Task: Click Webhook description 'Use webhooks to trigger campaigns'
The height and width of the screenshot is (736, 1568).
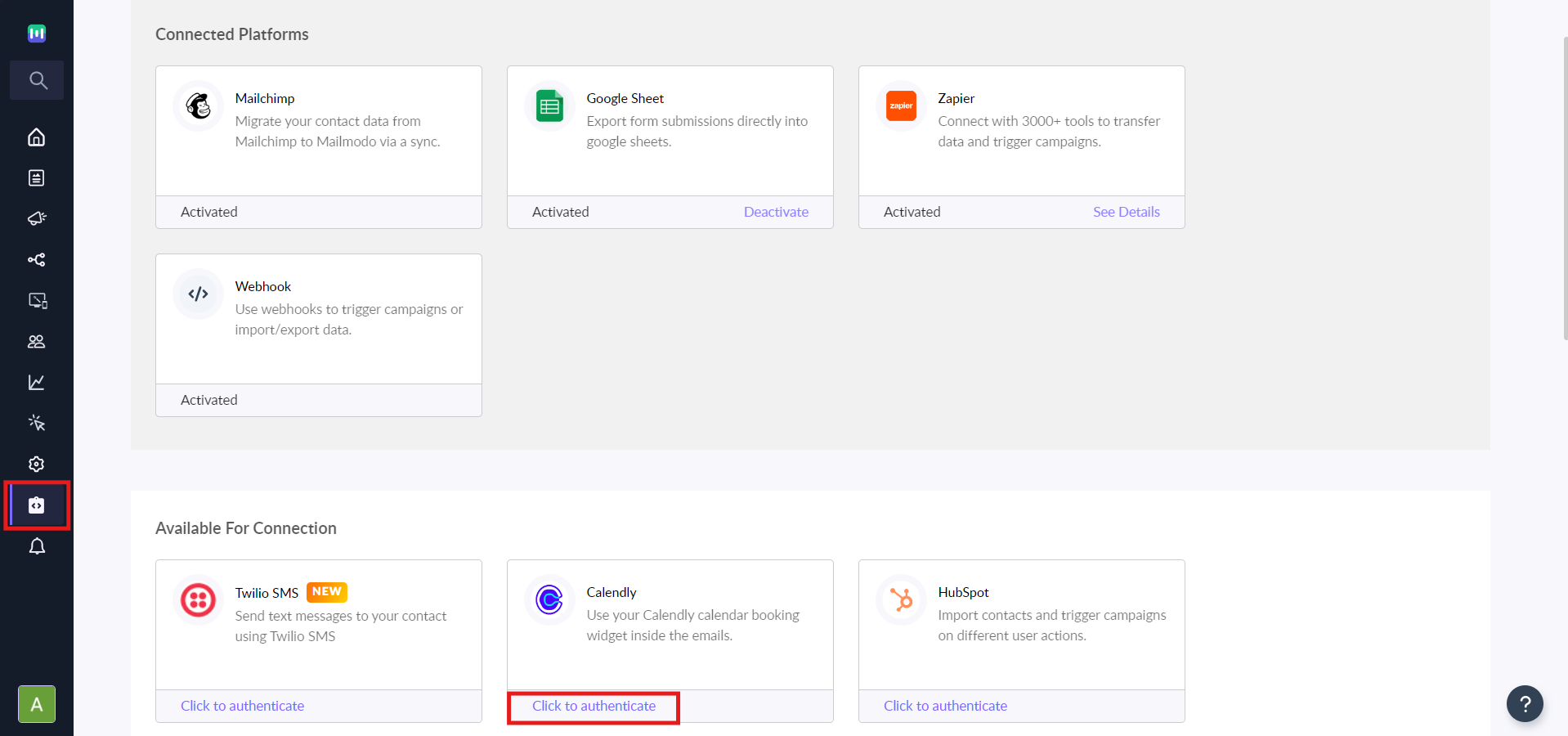Action: 349,319
